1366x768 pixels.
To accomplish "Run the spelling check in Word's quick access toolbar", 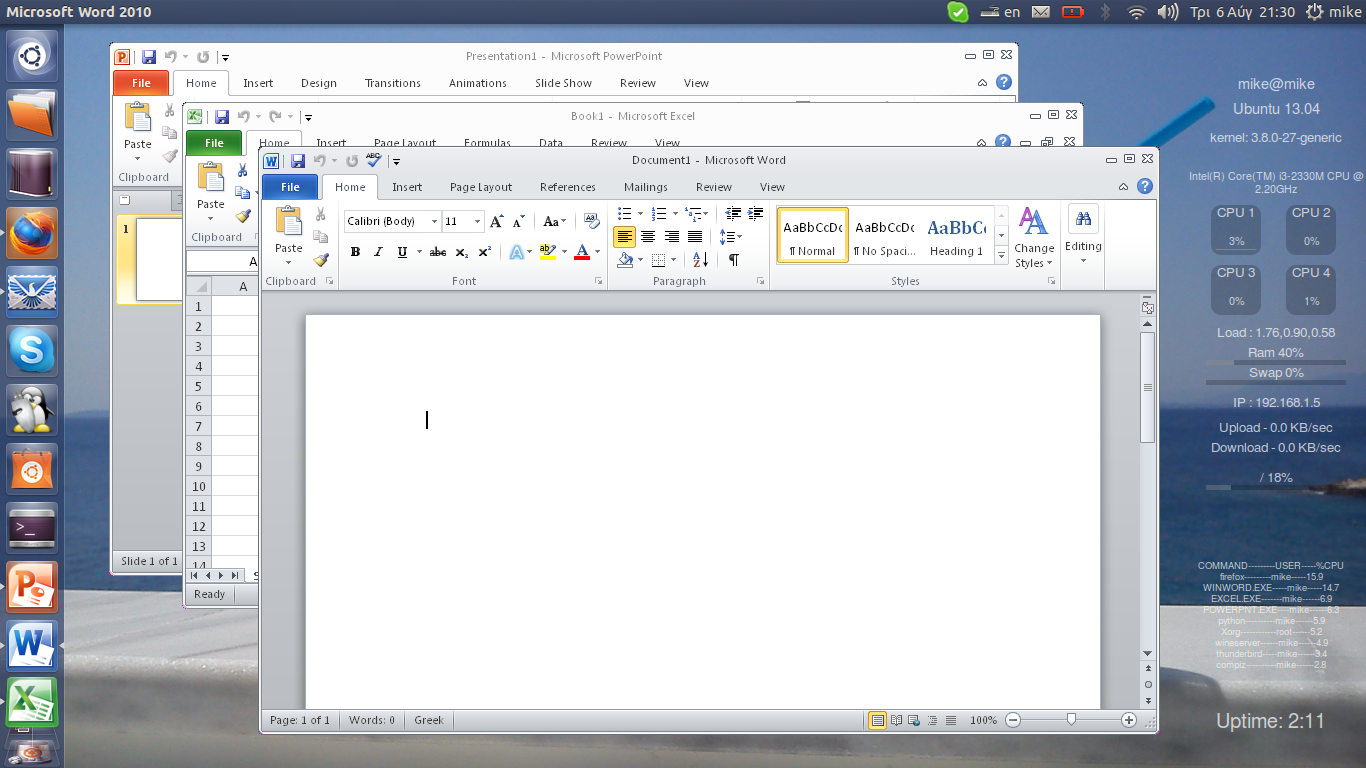I will (x=374, y=160).
